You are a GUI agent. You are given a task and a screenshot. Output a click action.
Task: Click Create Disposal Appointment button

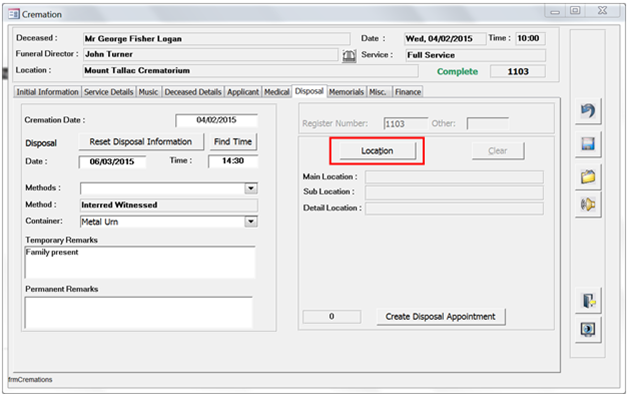441,317
